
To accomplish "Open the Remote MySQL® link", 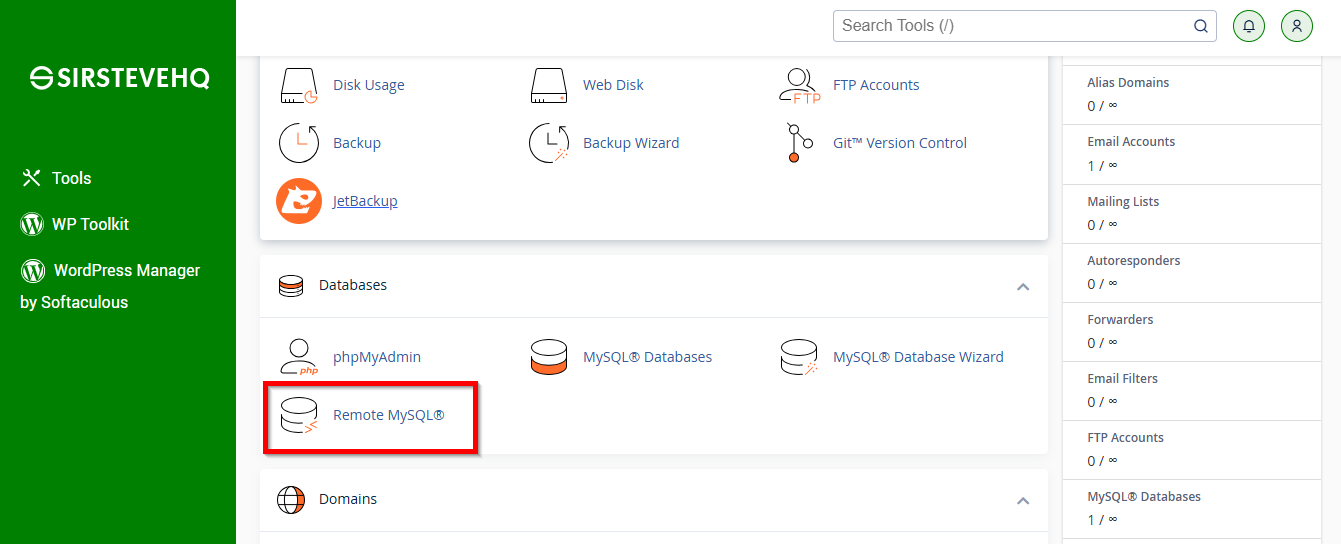I will [389, 415].
